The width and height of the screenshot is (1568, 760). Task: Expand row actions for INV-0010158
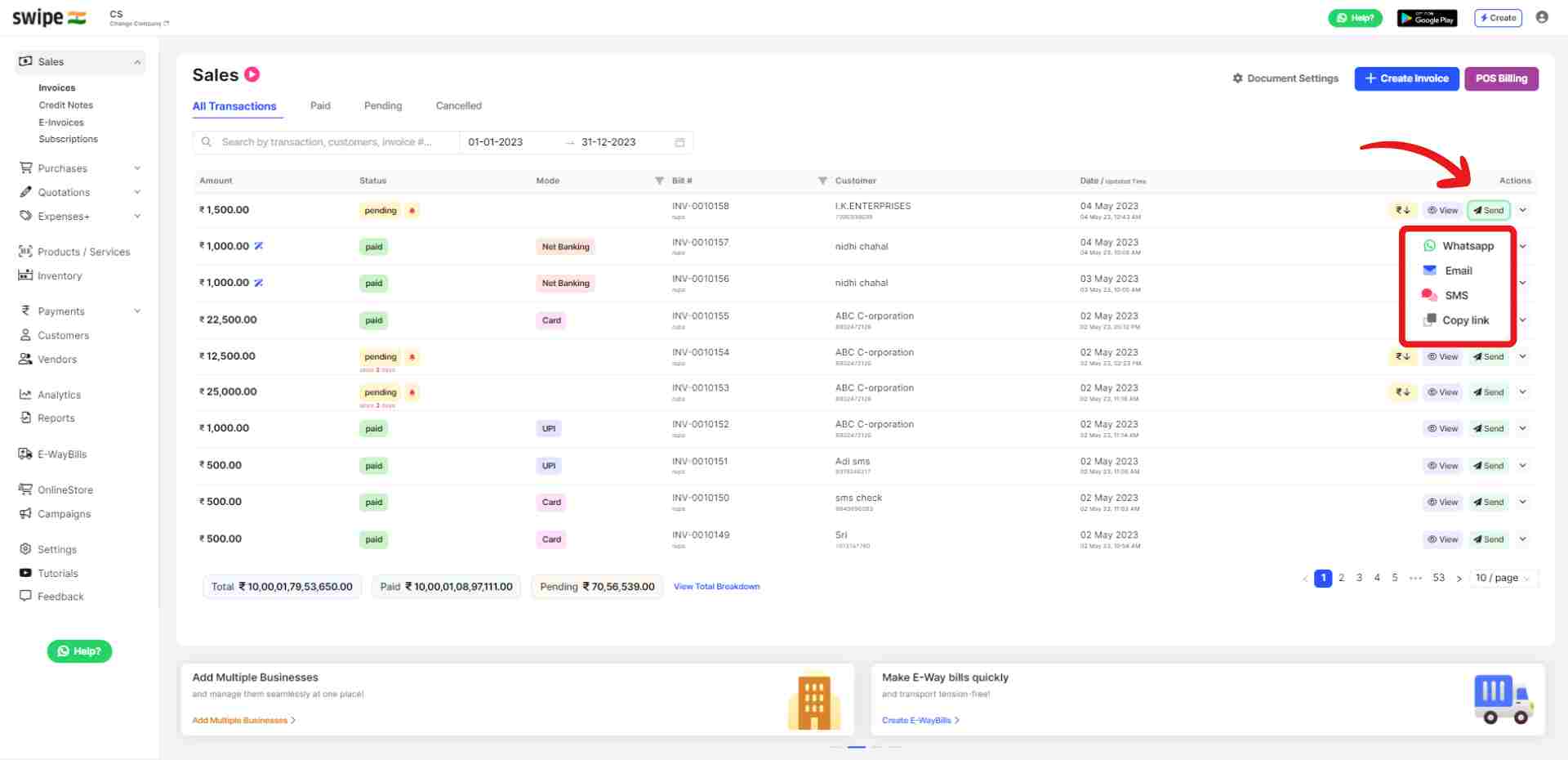1523,210
